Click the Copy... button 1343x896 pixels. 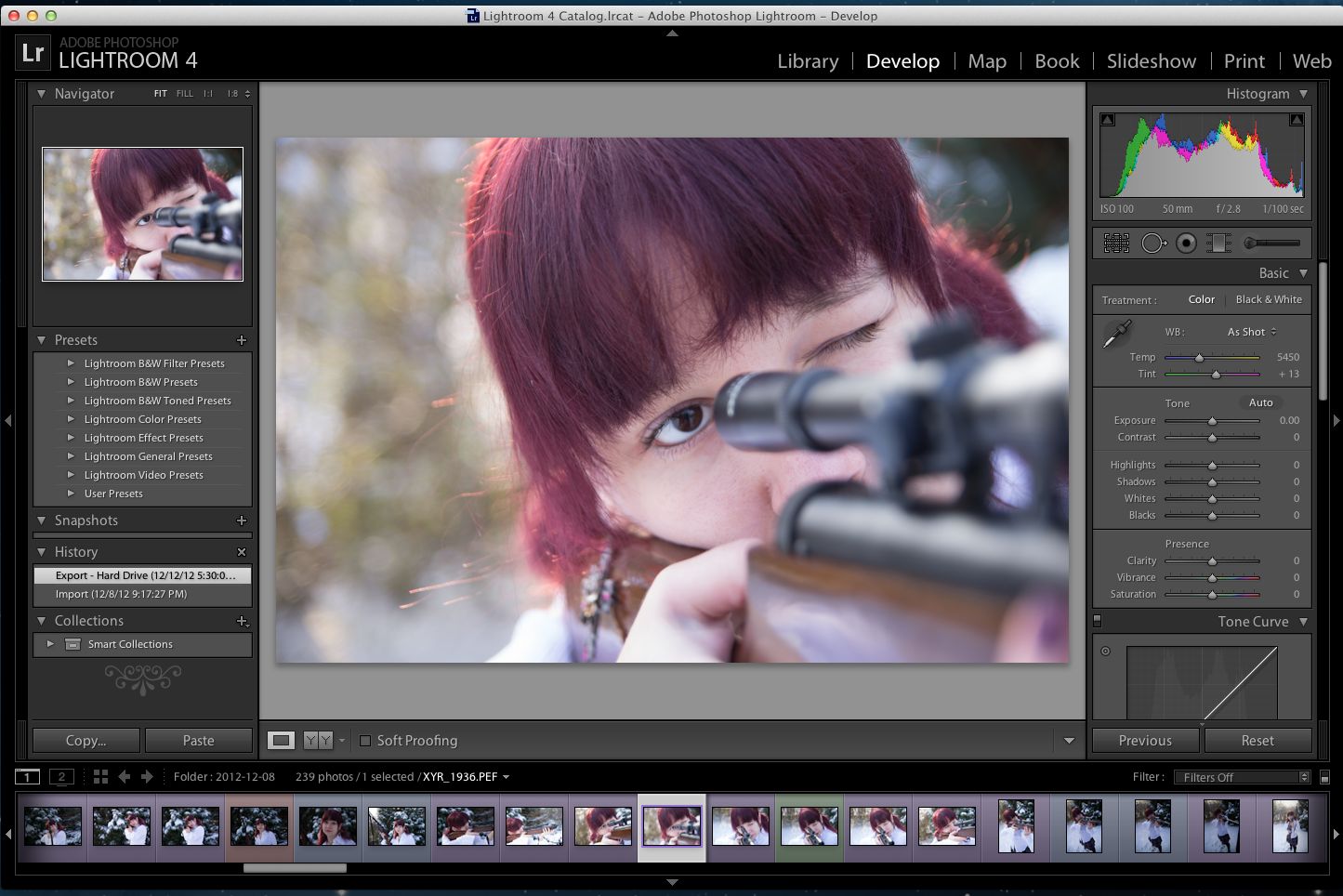[86, 741]
